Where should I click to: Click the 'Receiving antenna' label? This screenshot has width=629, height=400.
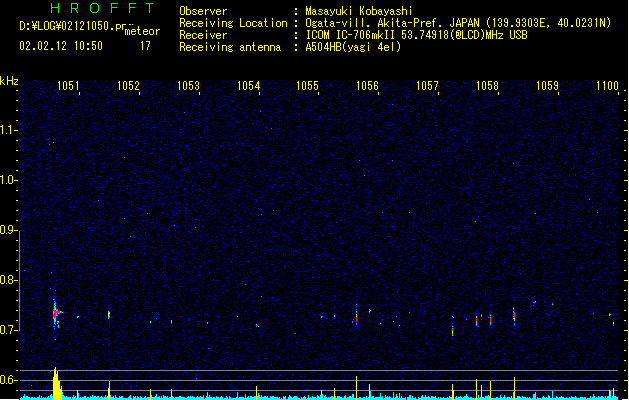point(230,47)
